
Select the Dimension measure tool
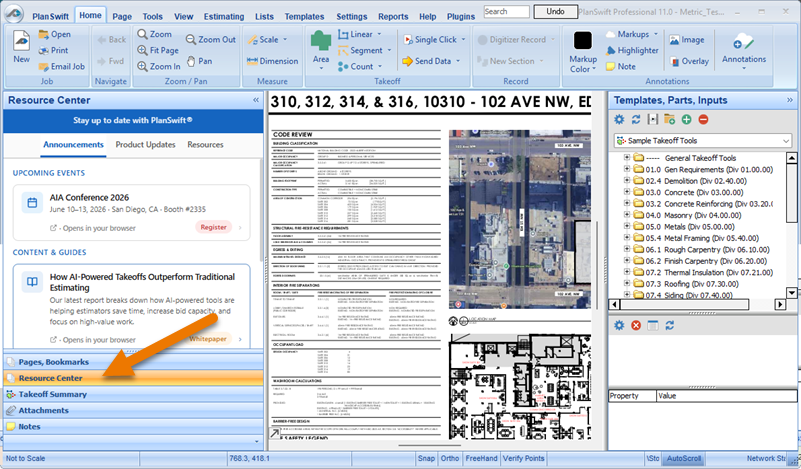(x=272, y=61)
